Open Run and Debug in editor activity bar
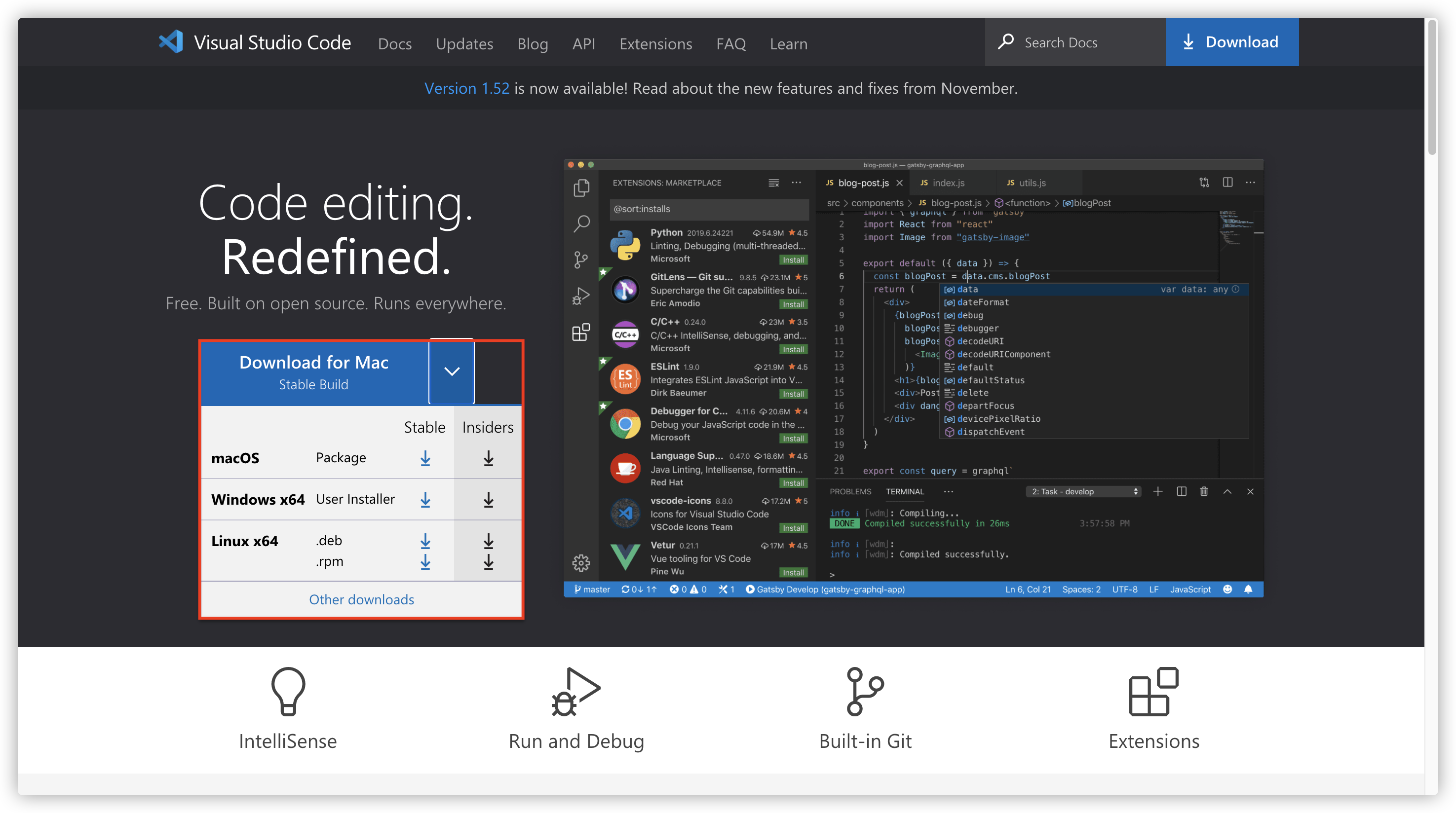Screen dimensions: 1456x813 tap(581, 296)
